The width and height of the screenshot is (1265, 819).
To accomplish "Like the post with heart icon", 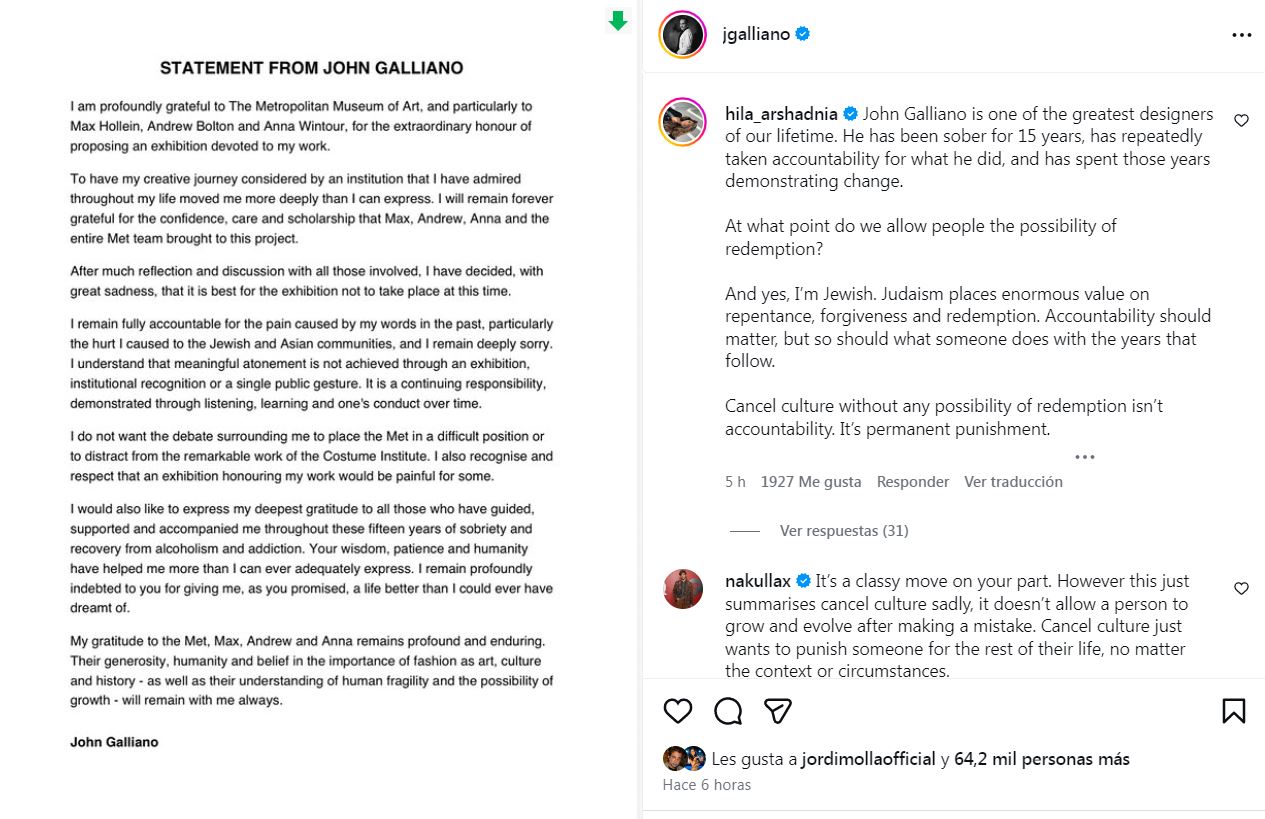I will click(x=678, y=711).
